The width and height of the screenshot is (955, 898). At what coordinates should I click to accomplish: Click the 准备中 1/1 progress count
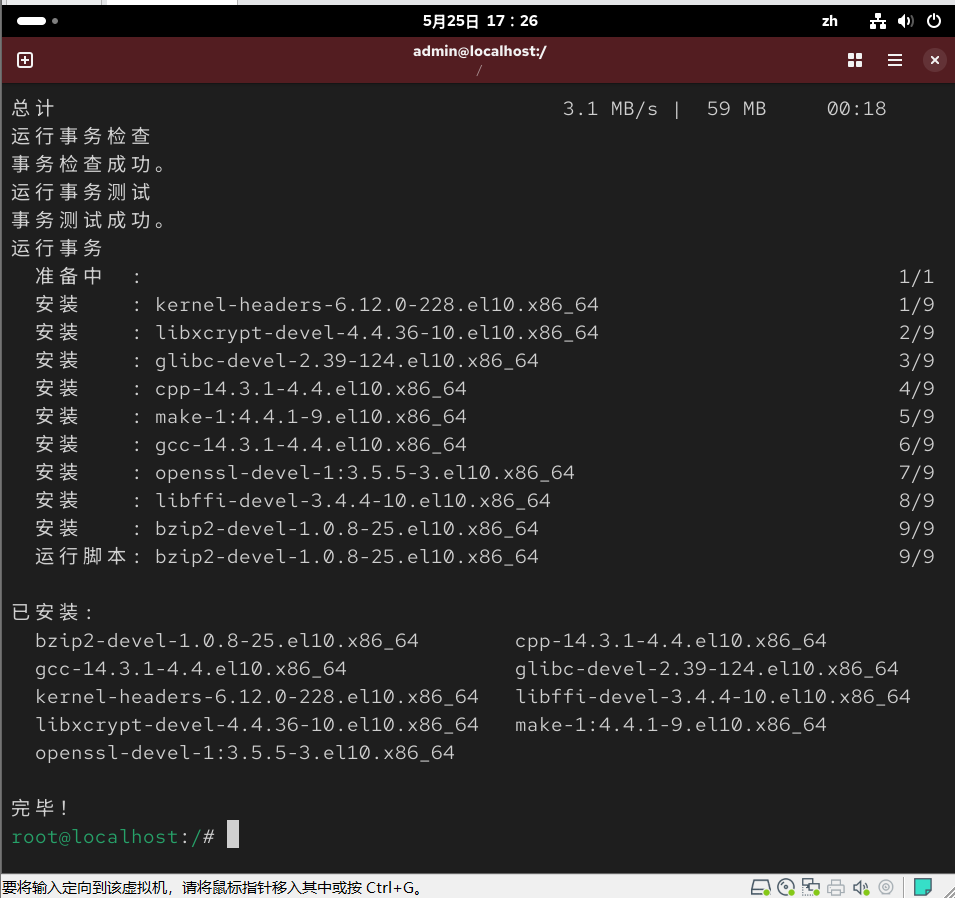tap(916, 277)
